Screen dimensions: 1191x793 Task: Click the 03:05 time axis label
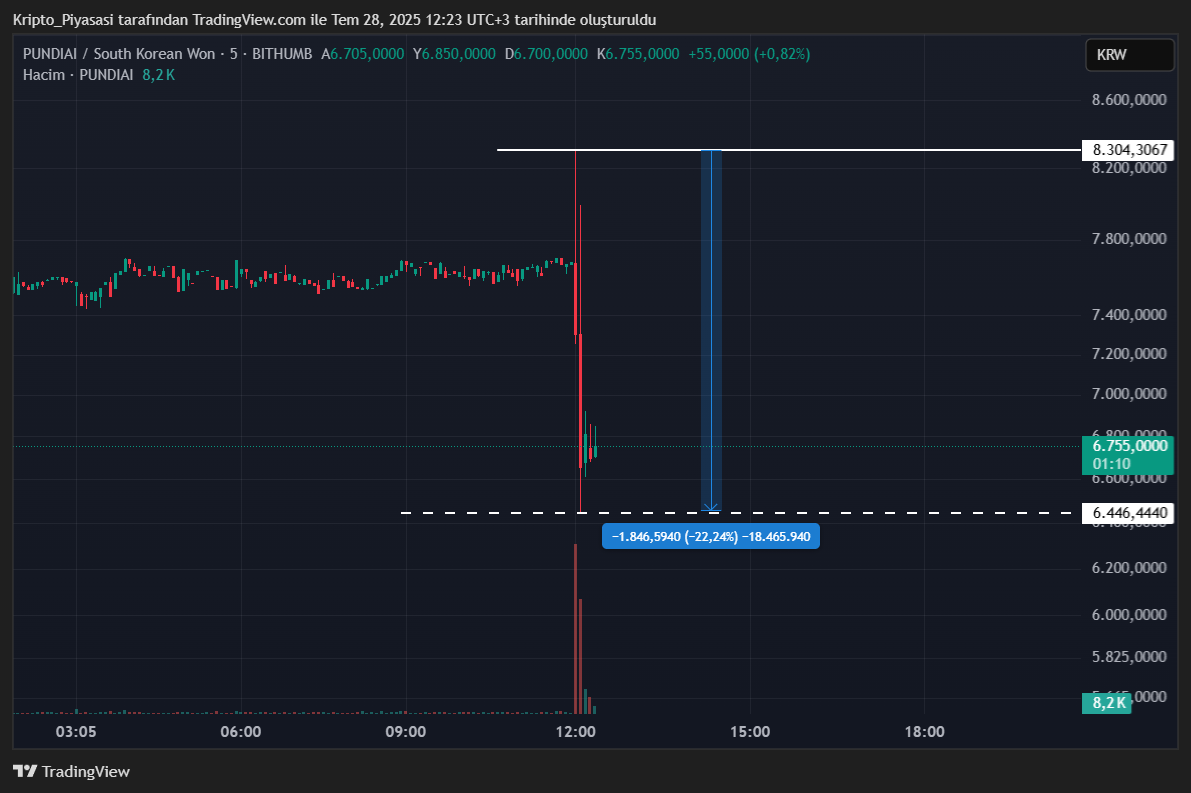coord(76,731)
